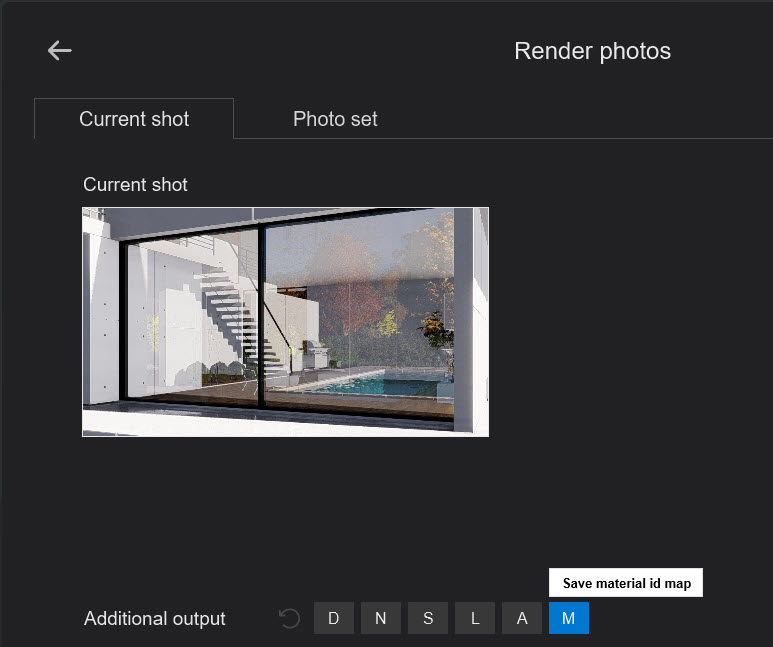773x647 pixels.
Task: Click the Save material id map tooltip
Action: 626,583
